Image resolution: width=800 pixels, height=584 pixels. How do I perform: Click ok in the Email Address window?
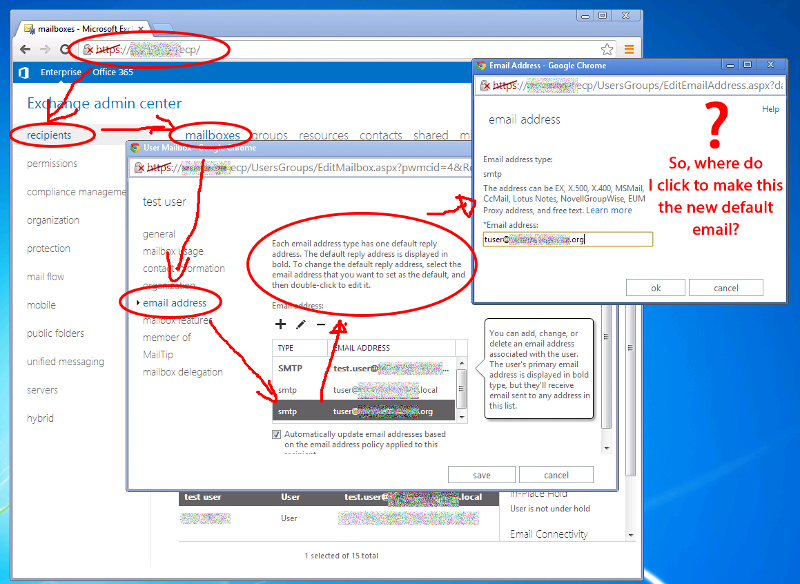pos(656,288)
